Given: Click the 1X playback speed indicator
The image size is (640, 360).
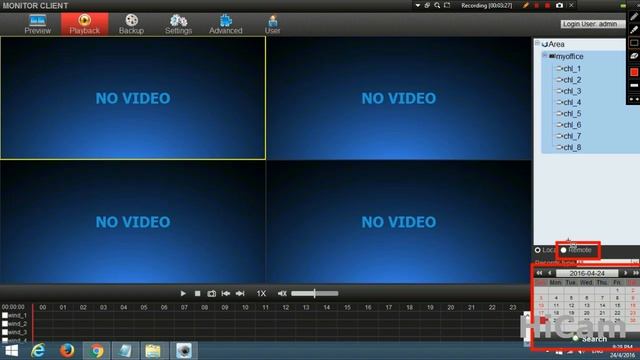Looking at the screenshot, I should (x=261, y=293).
